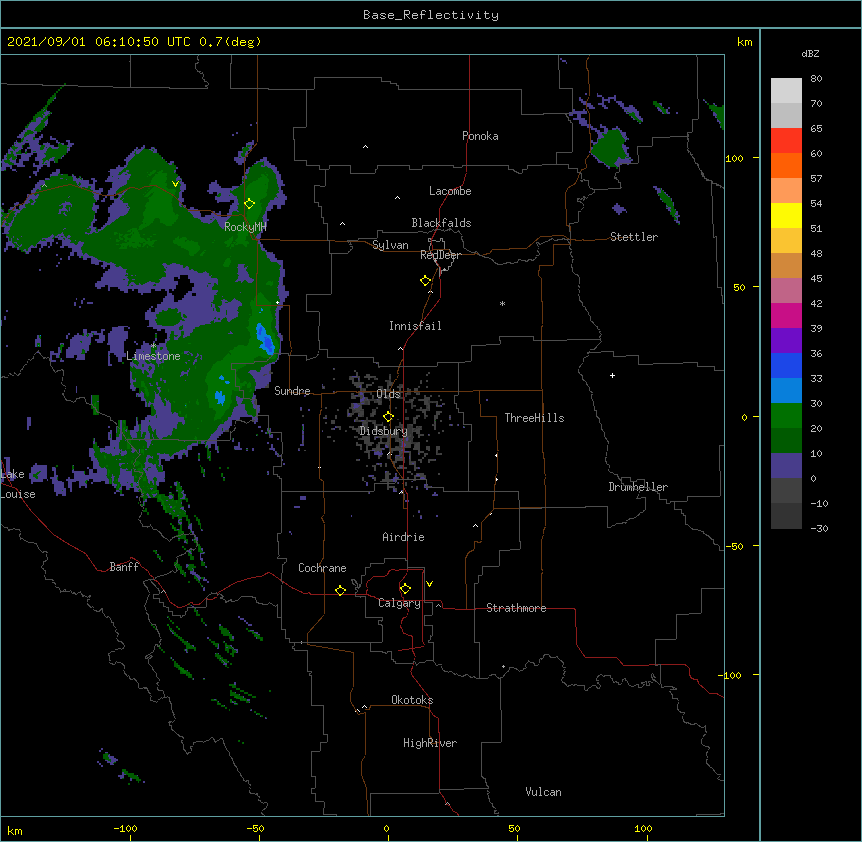Click the Cochrane town label

click(x=322, y=568)
